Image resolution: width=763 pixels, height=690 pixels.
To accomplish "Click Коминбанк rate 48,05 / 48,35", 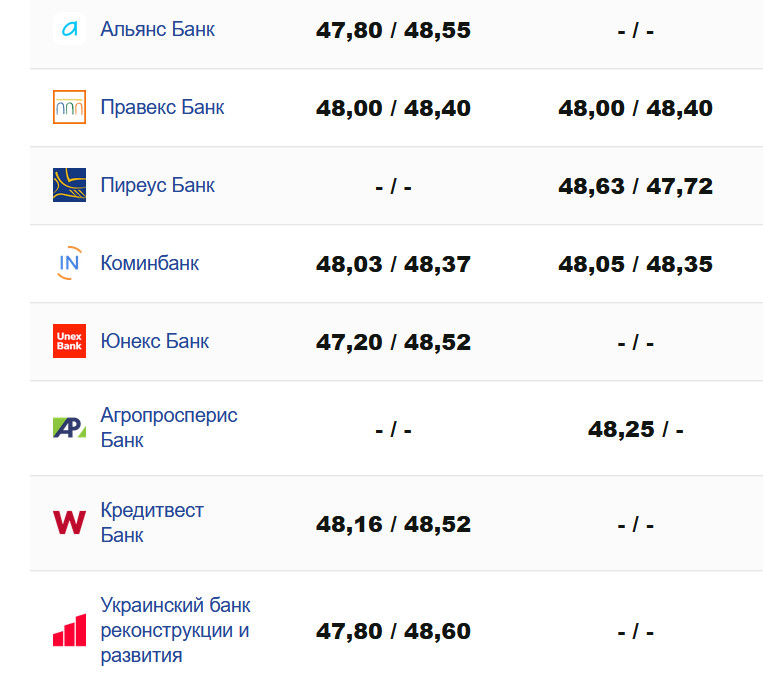I will 635,264.
